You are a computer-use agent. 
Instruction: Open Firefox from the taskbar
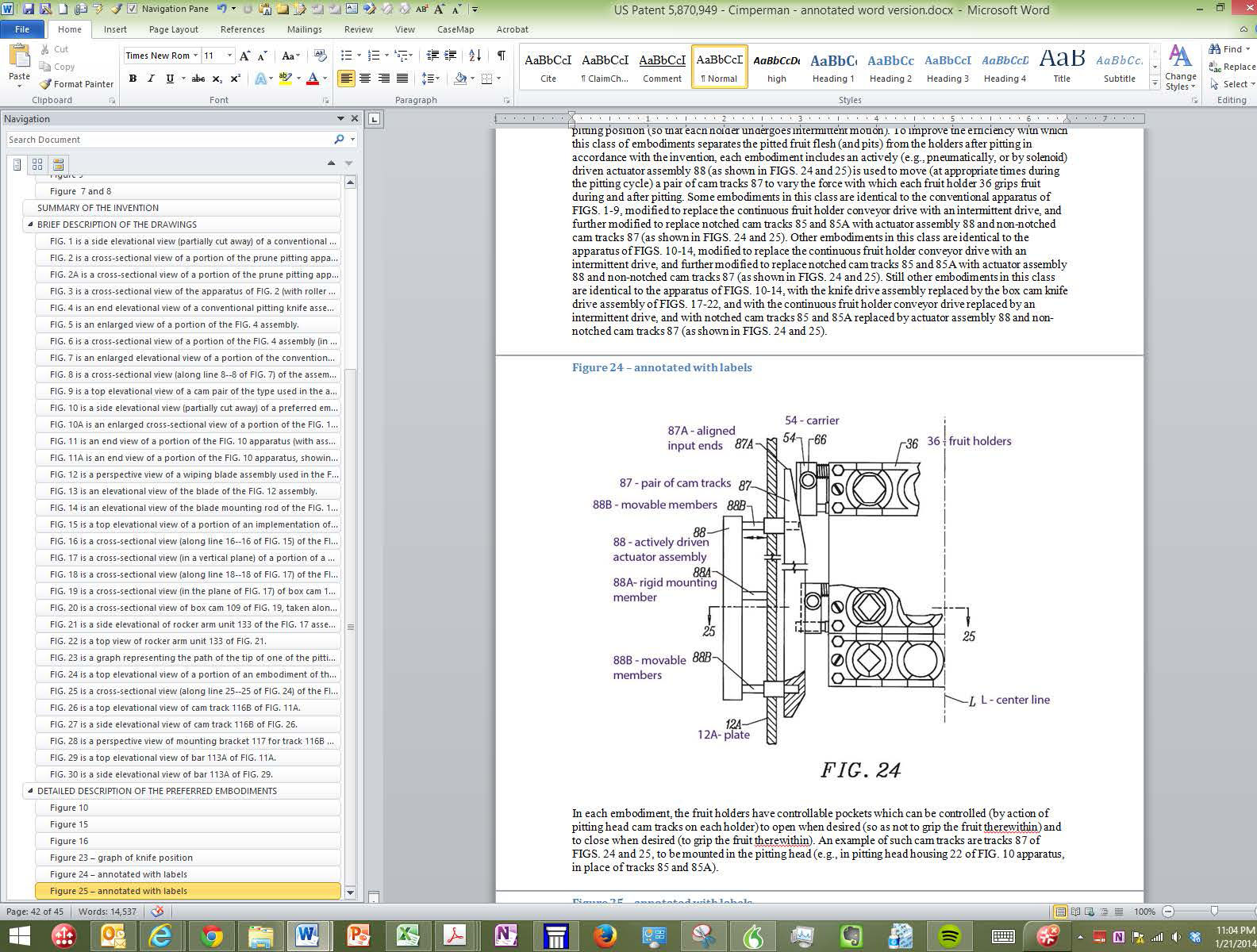coord(604,936)
